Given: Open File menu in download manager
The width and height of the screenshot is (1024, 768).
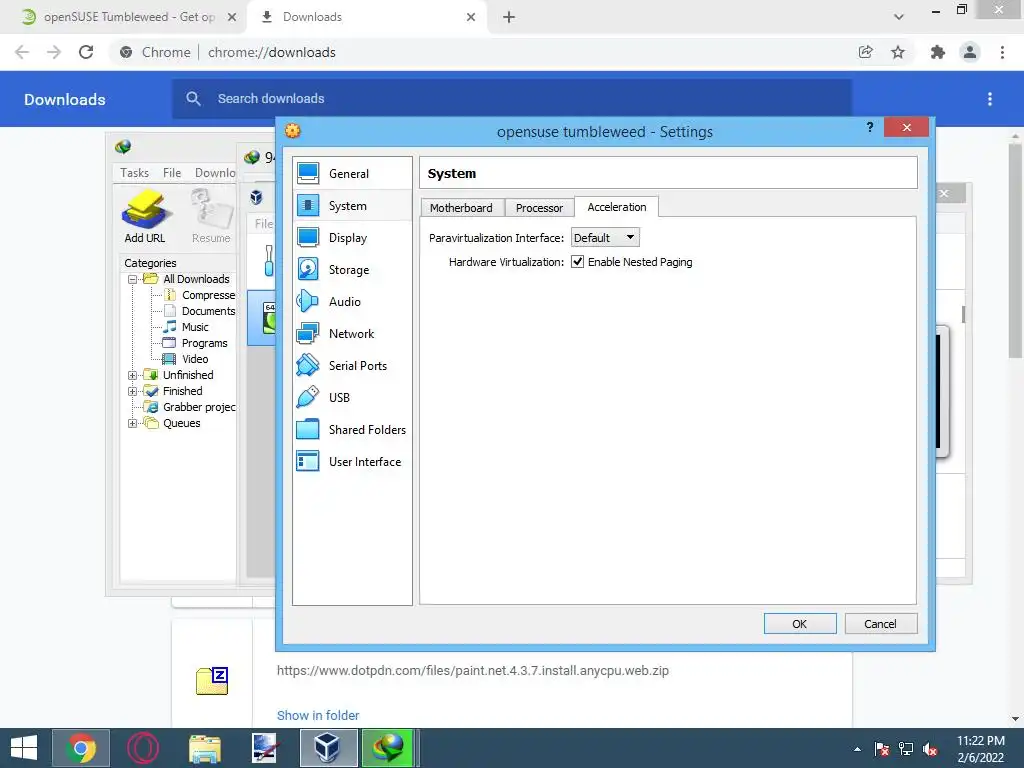Looking at the screenshot, I should tap(172, 172).
